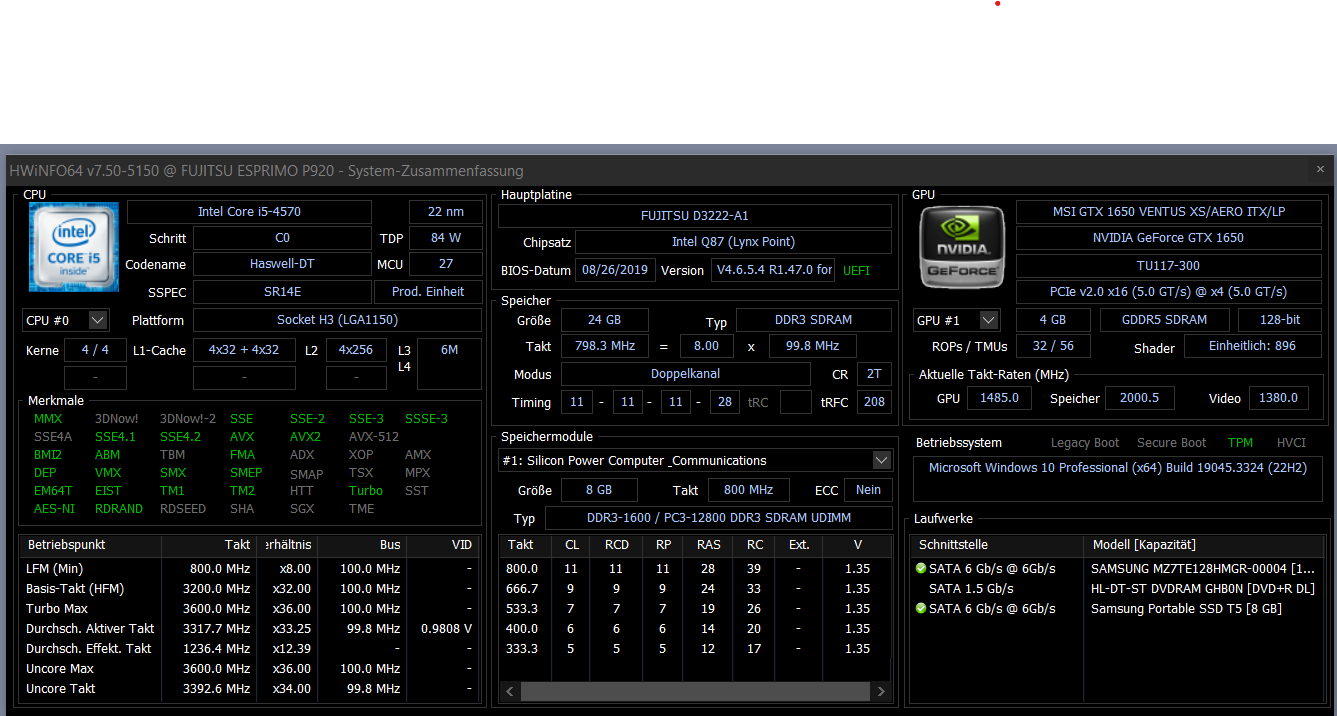Click the GDDR5 SDRAM video memory field
Image resolution: width=1337 pixels, height=716 pixels.
pos(1165,320)
